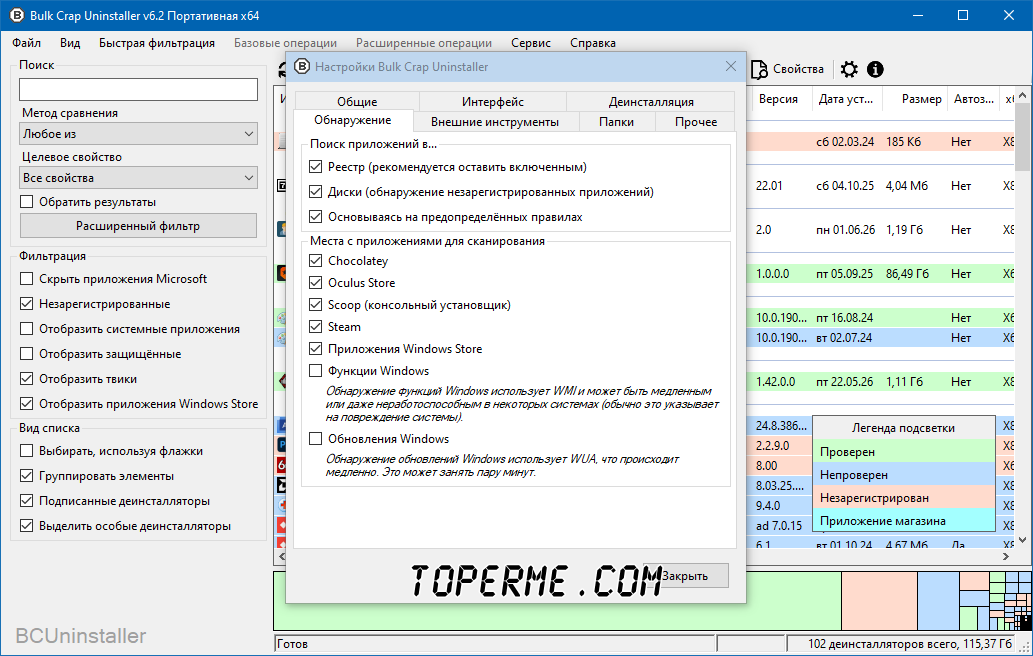Image resolution: width=1033 pixels, height=656 pixels.
Task: Toggle Основываясь на предопределённых правилах checkbox
Action: 316,217
